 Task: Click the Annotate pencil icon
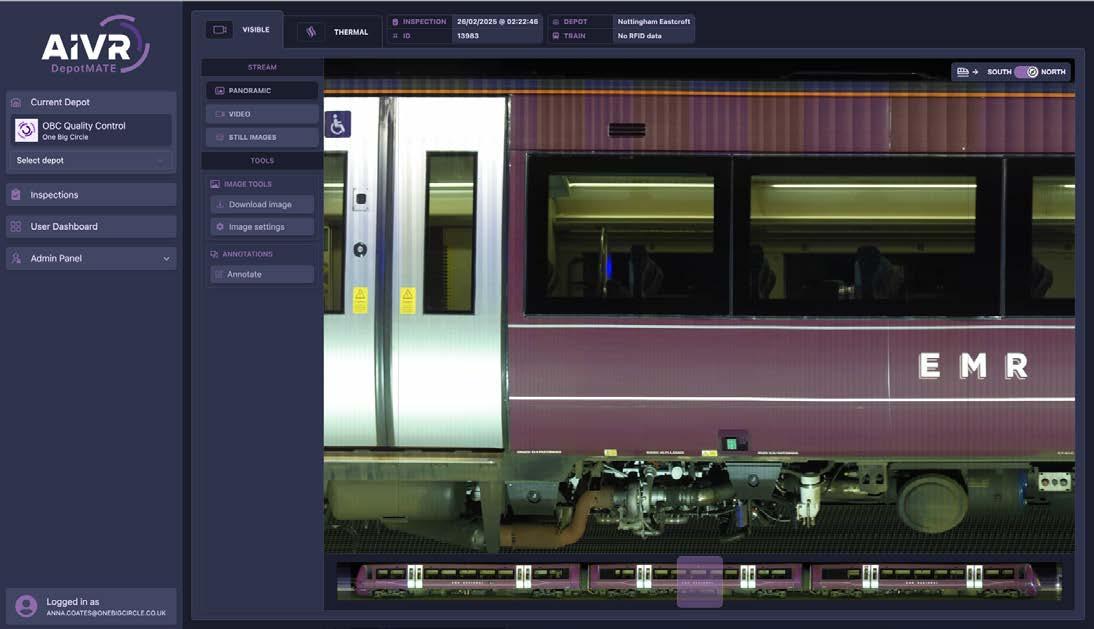219,274
